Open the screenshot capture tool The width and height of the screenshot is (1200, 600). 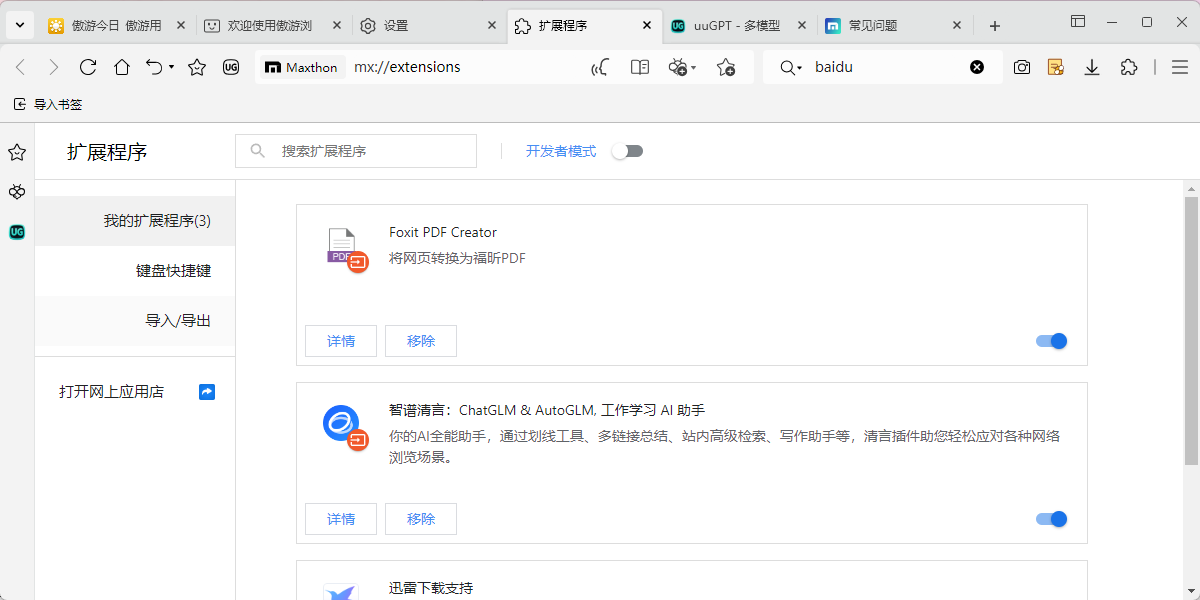pyautogui.click(x=1021, y=67)
